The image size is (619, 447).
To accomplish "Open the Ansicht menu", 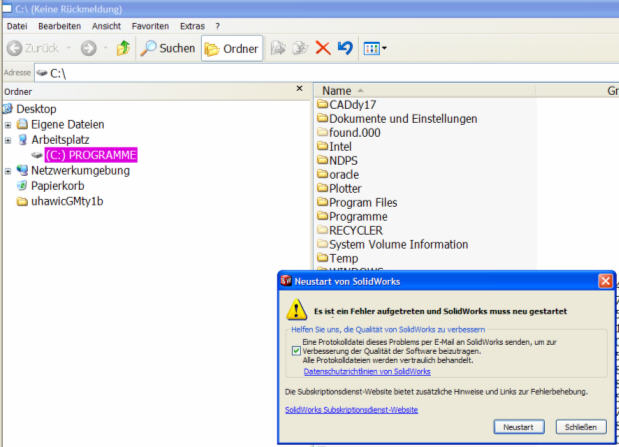I will coord(106,26).
